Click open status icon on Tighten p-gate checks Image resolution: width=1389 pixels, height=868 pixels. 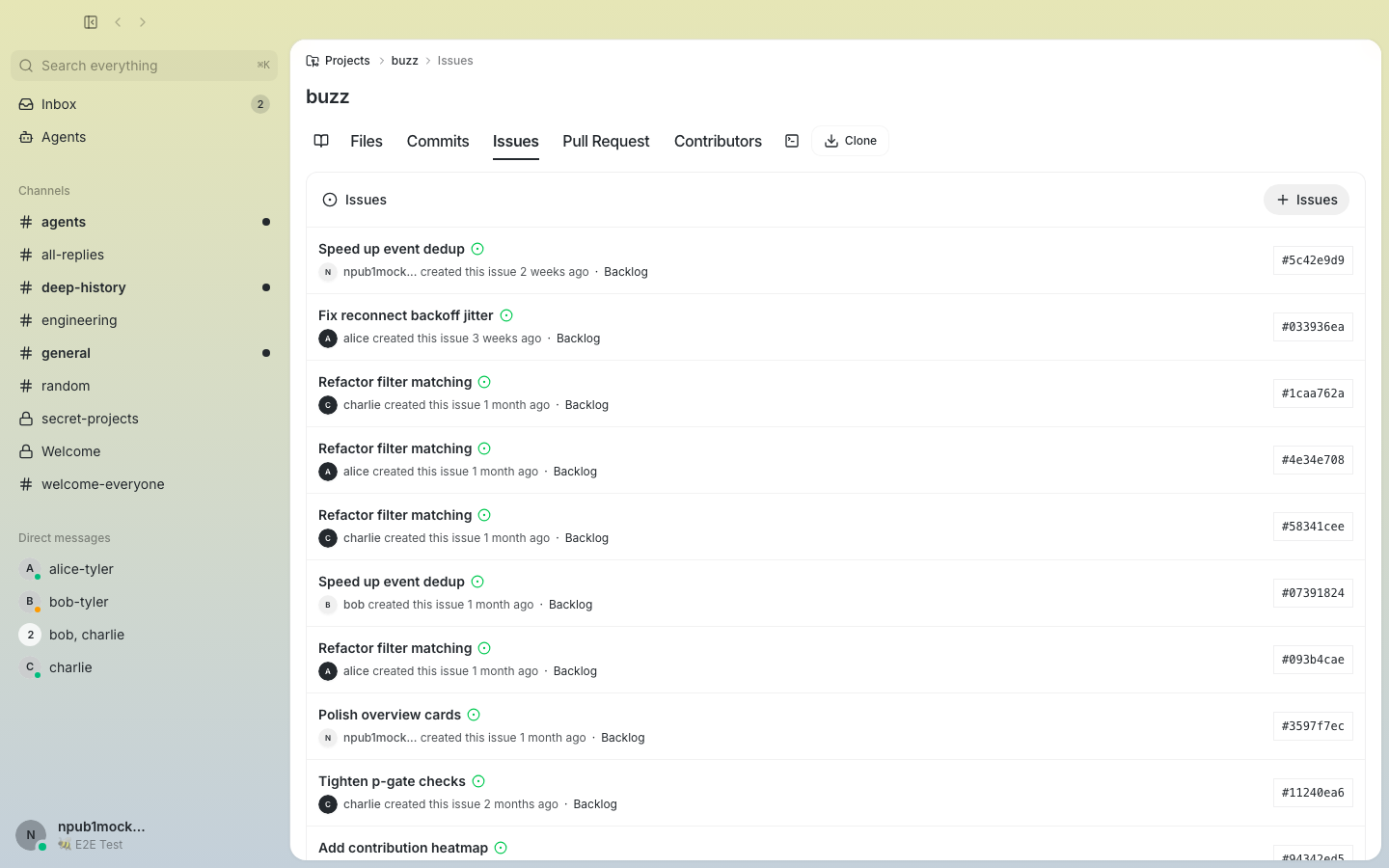click(478, 781)
